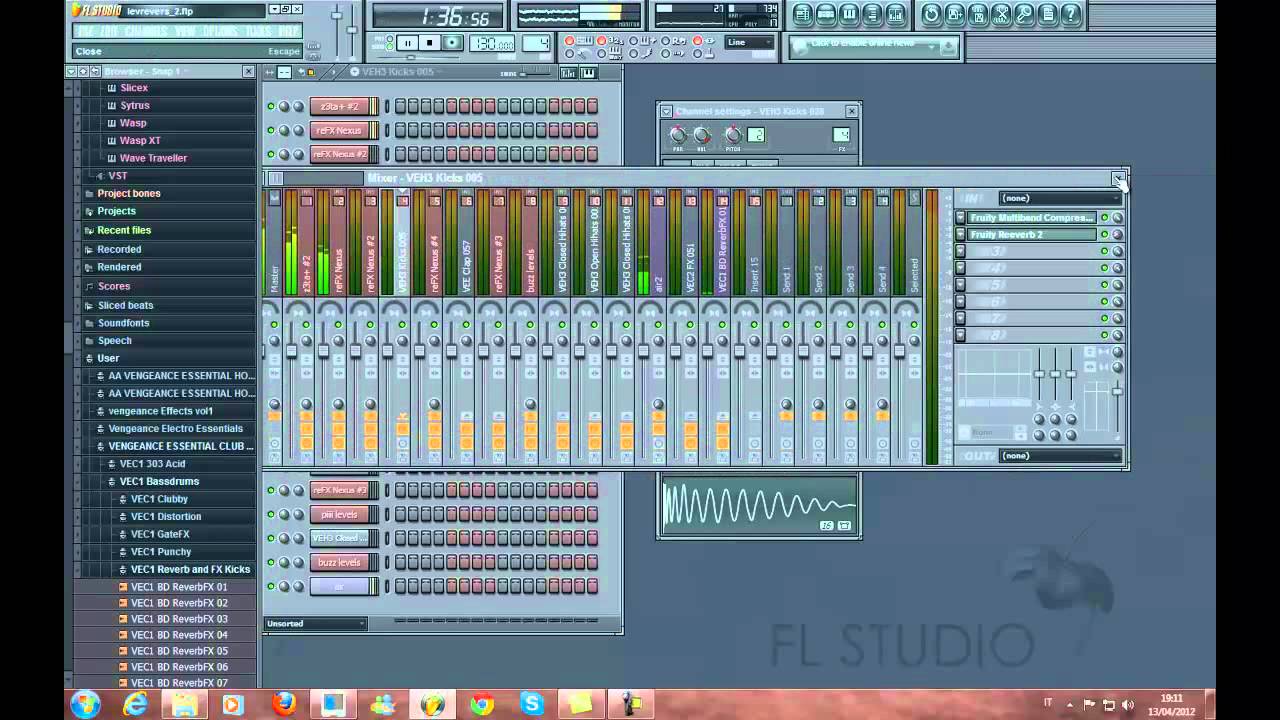Expand the VEC1 303 Acid folder
Image resolution: width=1280 pixels, height=720 pixels.
click(152, 464)
